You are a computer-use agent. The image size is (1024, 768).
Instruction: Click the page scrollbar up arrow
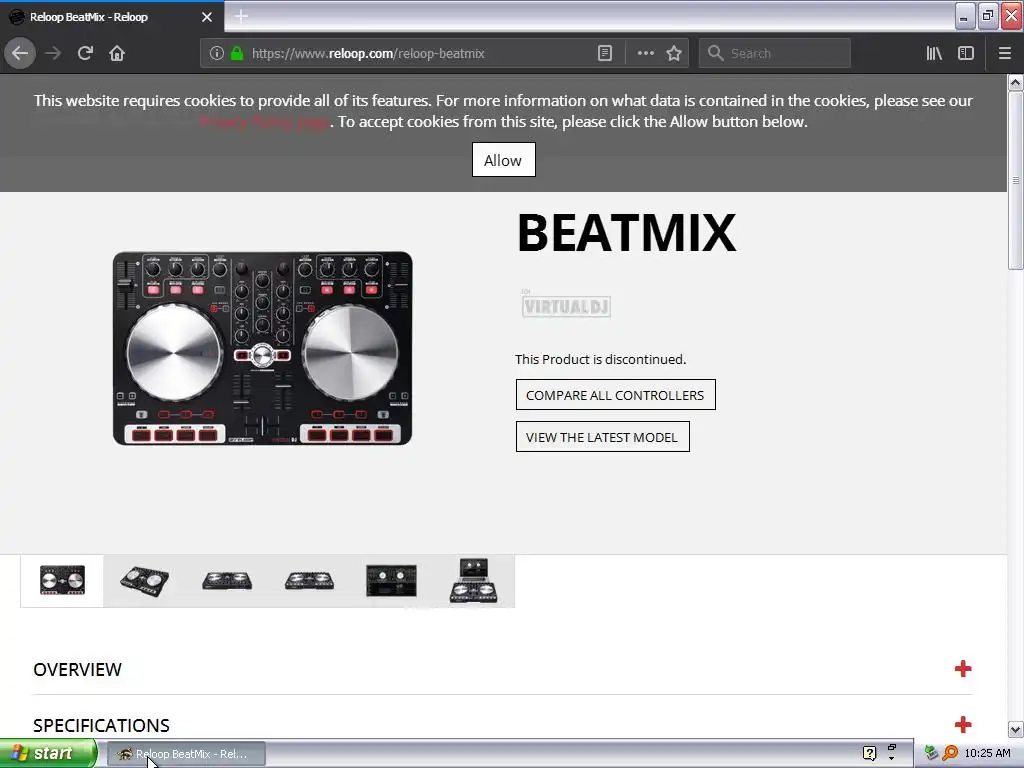1015,82
